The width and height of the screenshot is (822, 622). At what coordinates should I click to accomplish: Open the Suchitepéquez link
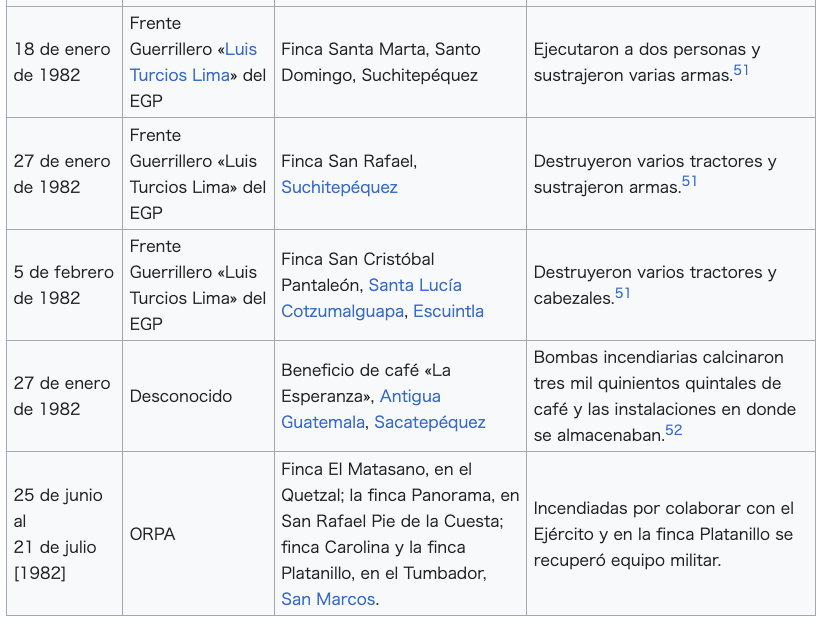coord(339,187)
